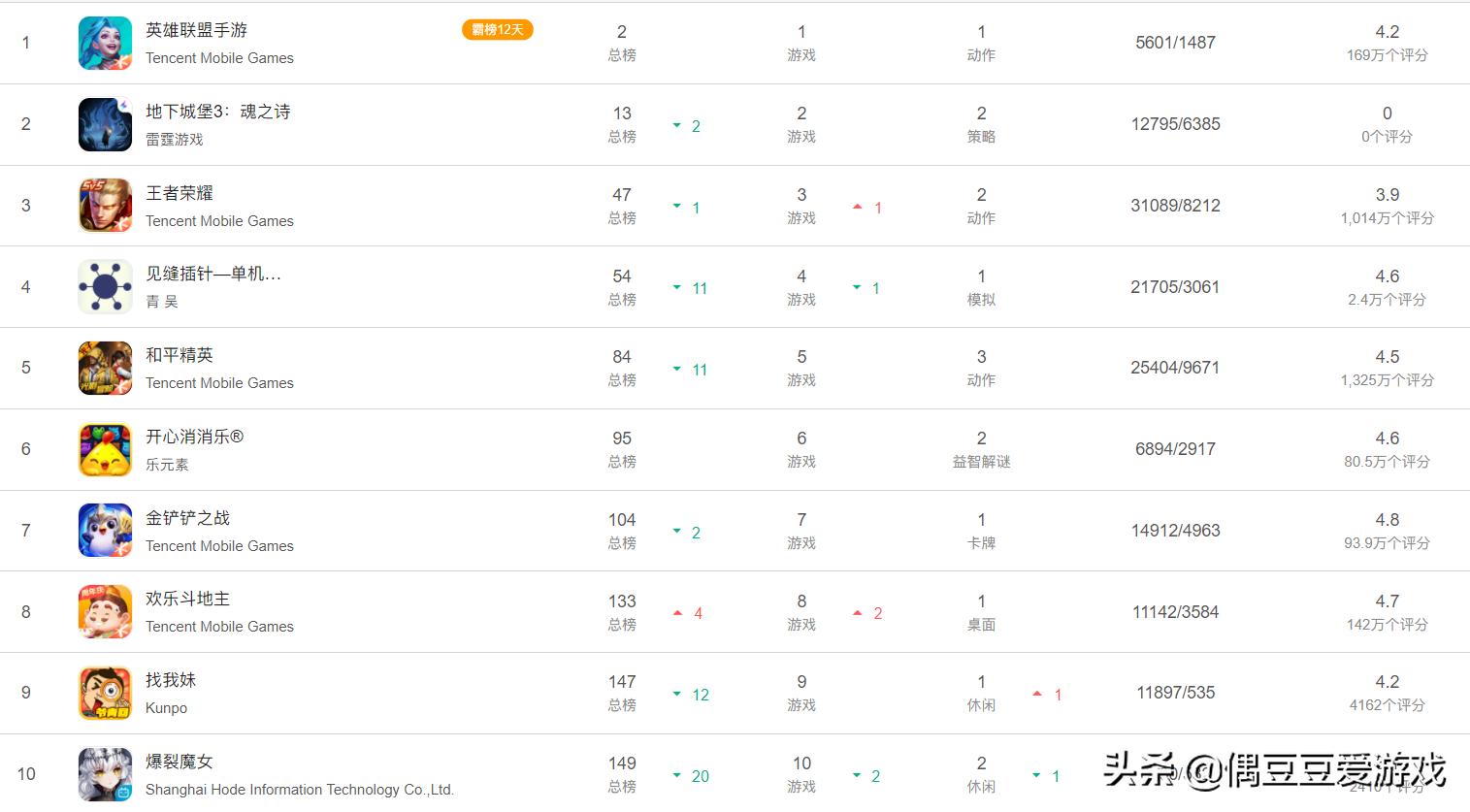Open the Kunpo developer link
This screenshot has height=812, width=1470.
coord(166,708)
